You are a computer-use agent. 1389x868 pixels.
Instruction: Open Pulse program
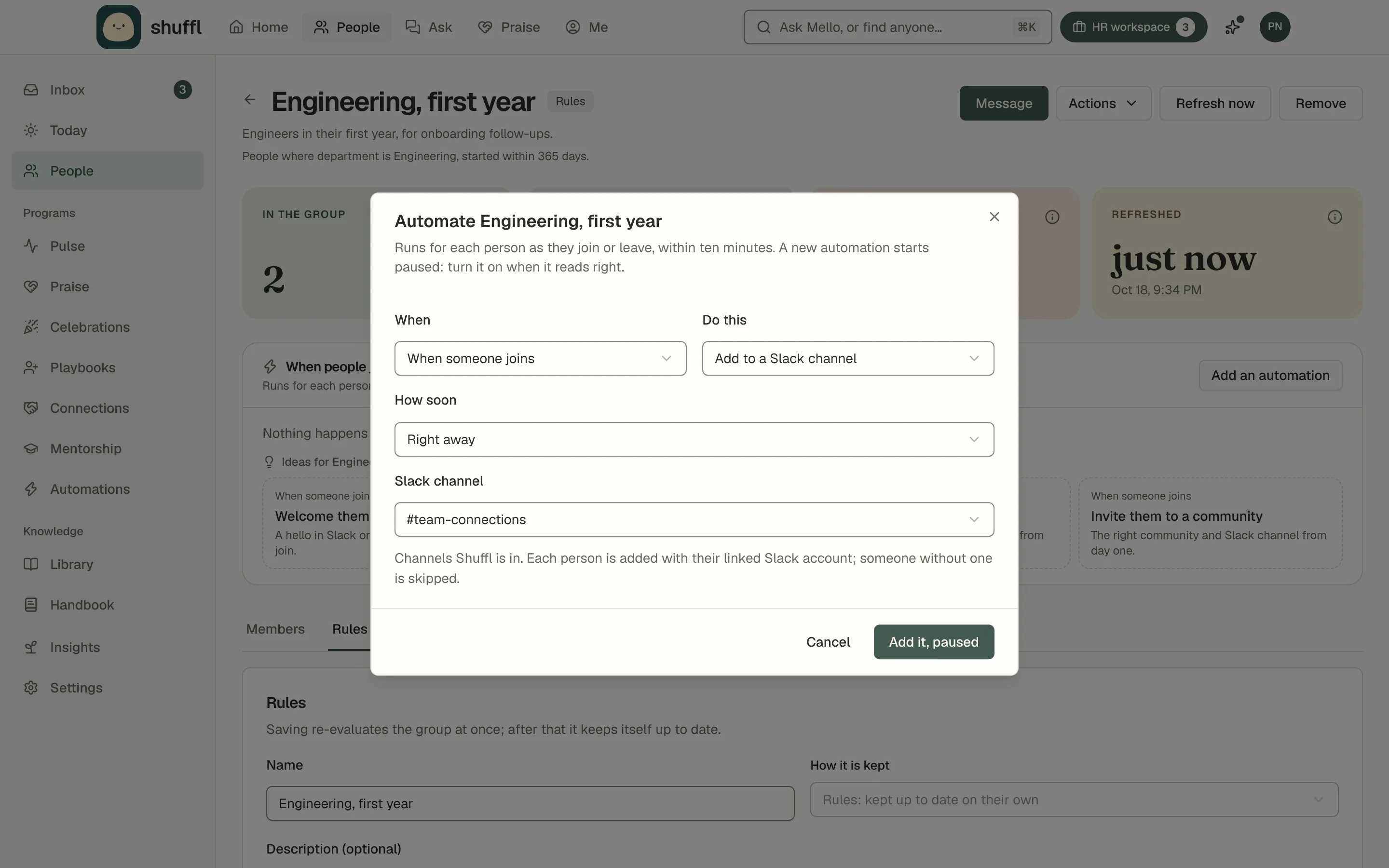pyautogui.click(x=108, y=246)
